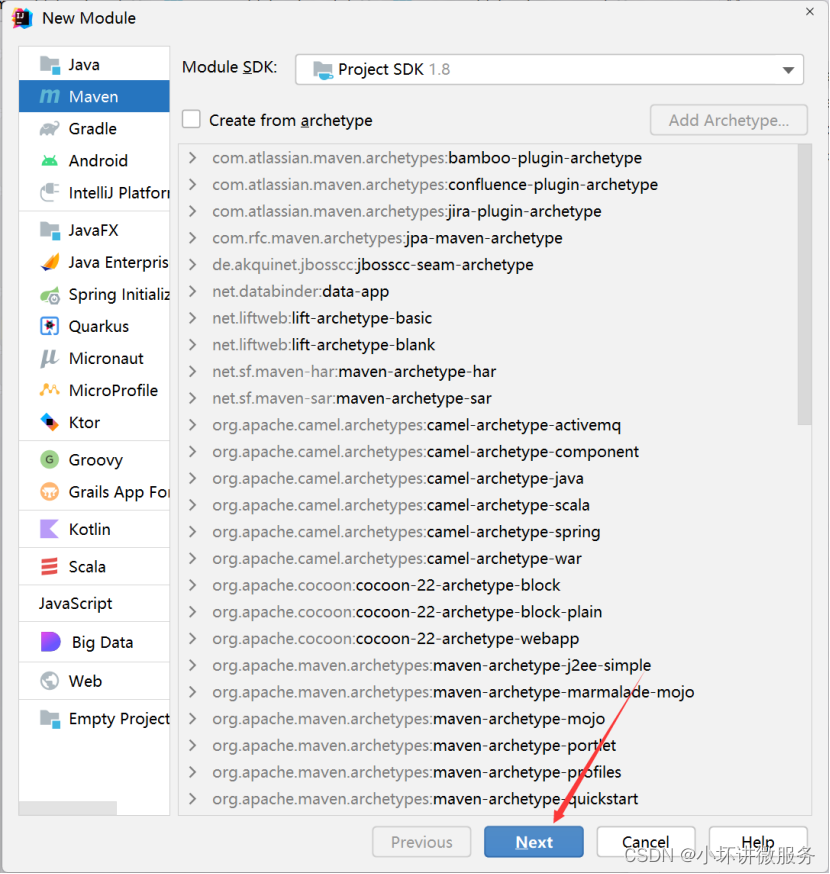Select maven-archetype-har row

pos(488,372)
